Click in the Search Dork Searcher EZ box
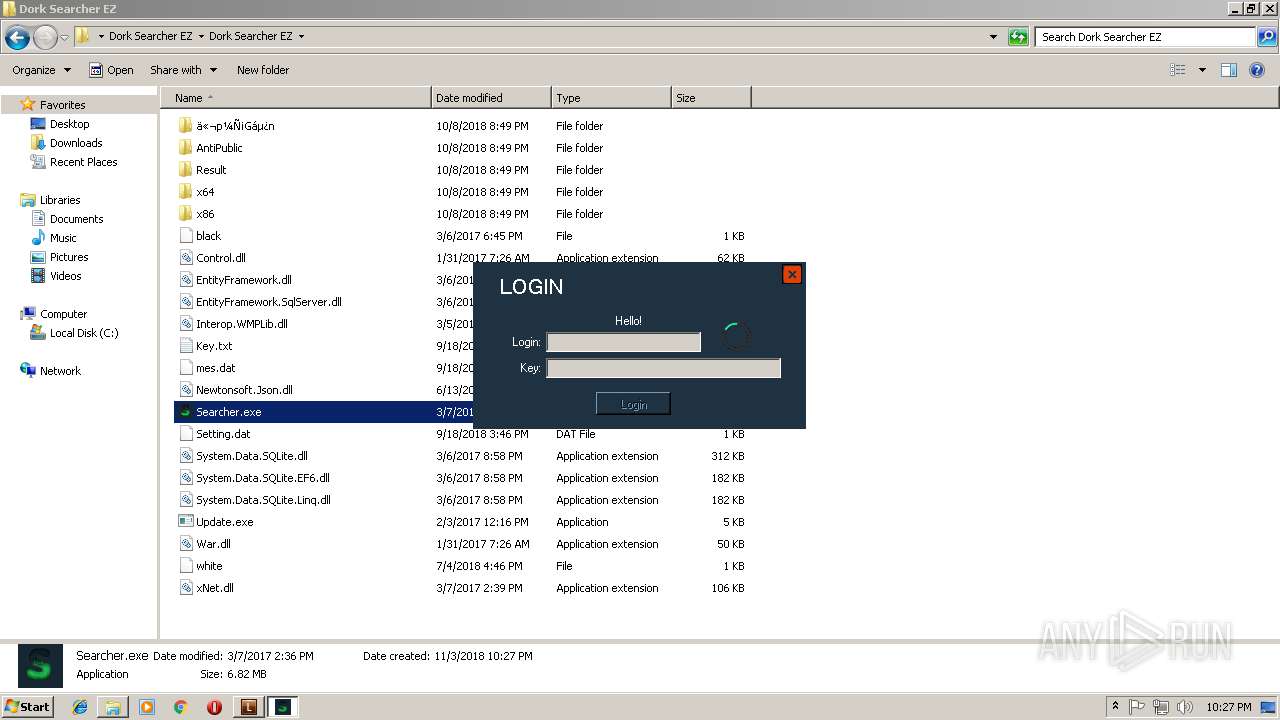The height and width of the screenshot is (720, 1280). point(1146,37)
